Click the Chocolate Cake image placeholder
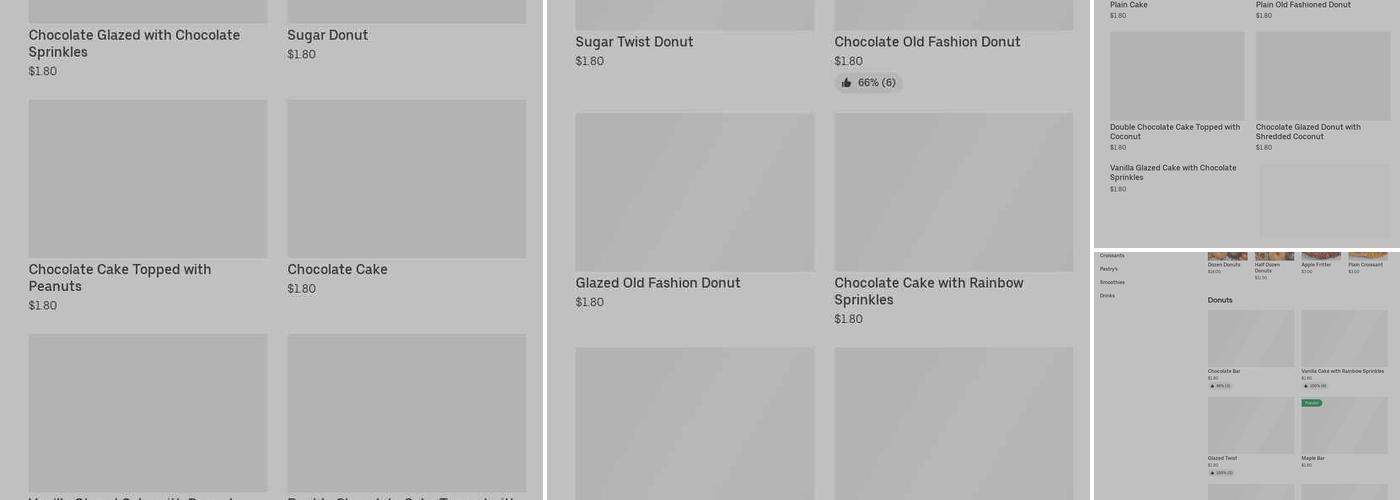The height and width of the screenshot is (500, 1400). (x=406, y=179)
